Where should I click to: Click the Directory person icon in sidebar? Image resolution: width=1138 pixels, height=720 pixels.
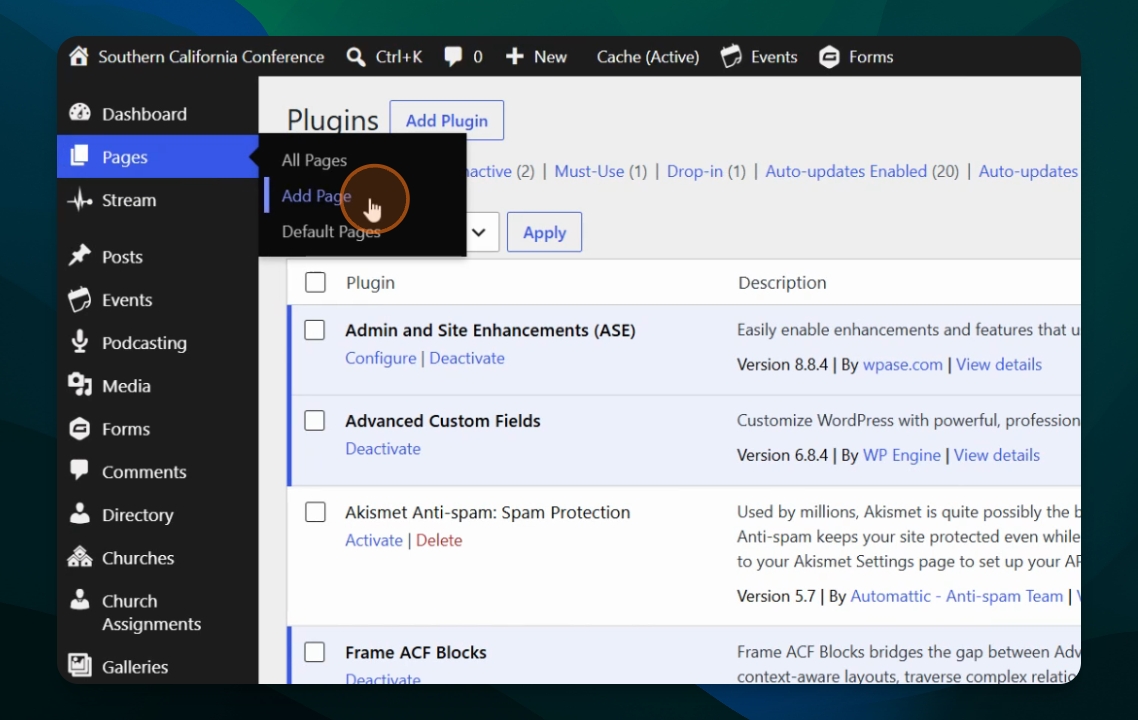point(80,513)
